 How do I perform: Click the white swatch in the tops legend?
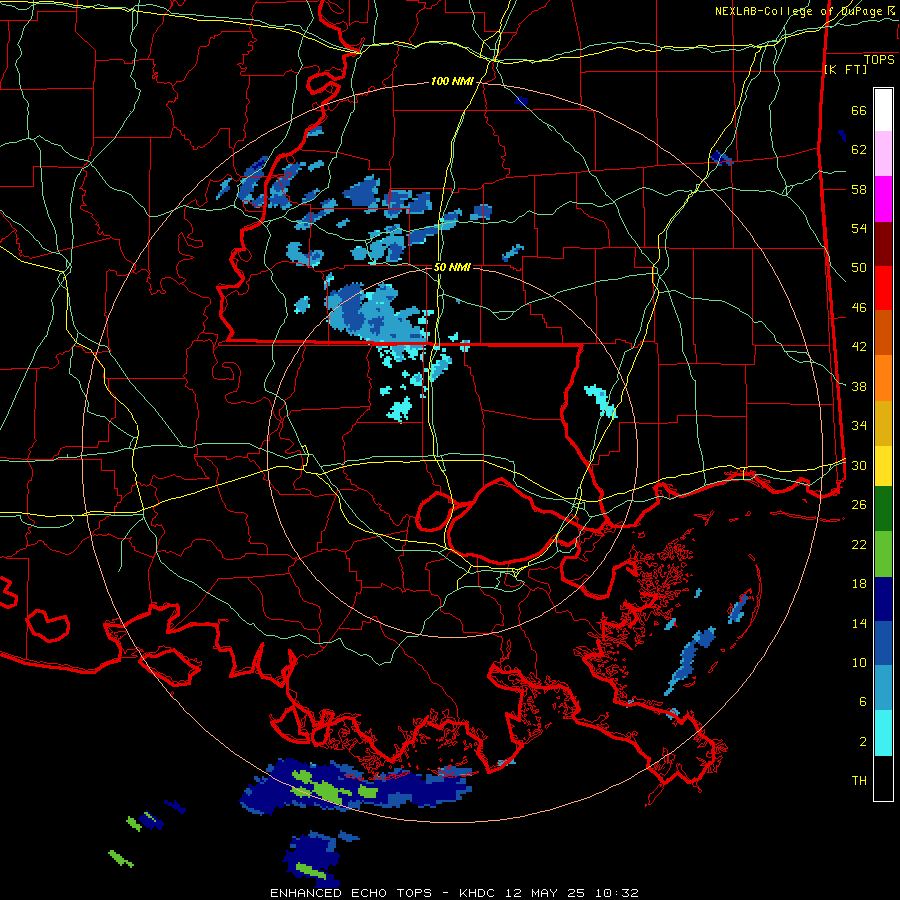883,110
